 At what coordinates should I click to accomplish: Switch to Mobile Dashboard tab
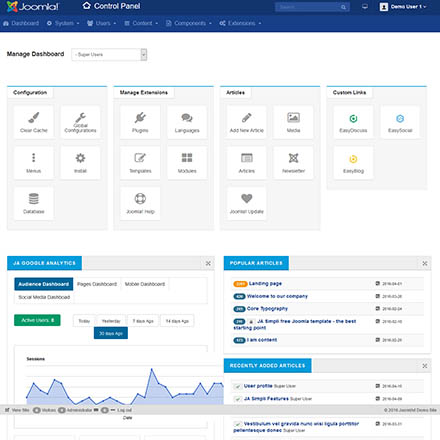click(145, 284)
